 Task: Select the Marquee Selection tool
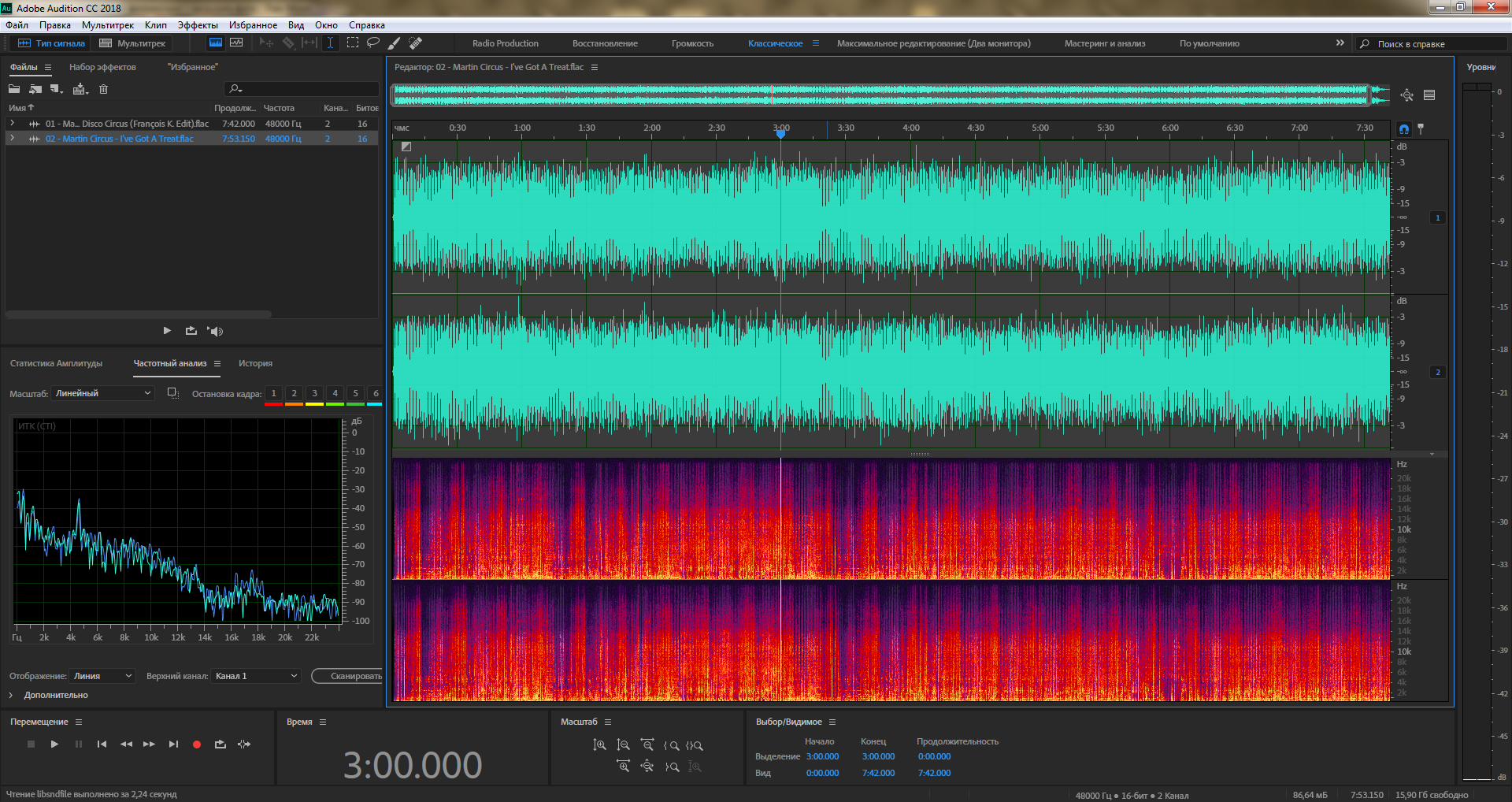(x=353, y=43)
